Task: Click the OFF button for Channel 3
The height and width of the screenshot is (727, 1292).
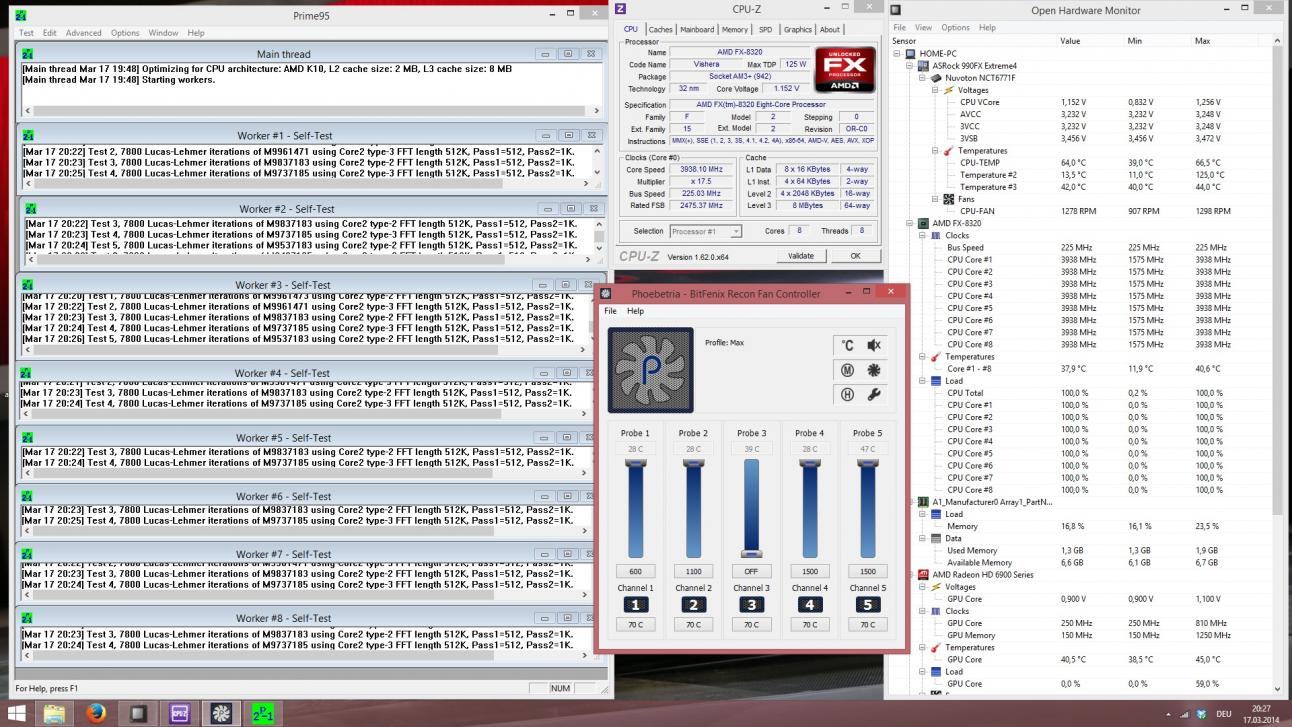Action: tap(751, 571)
